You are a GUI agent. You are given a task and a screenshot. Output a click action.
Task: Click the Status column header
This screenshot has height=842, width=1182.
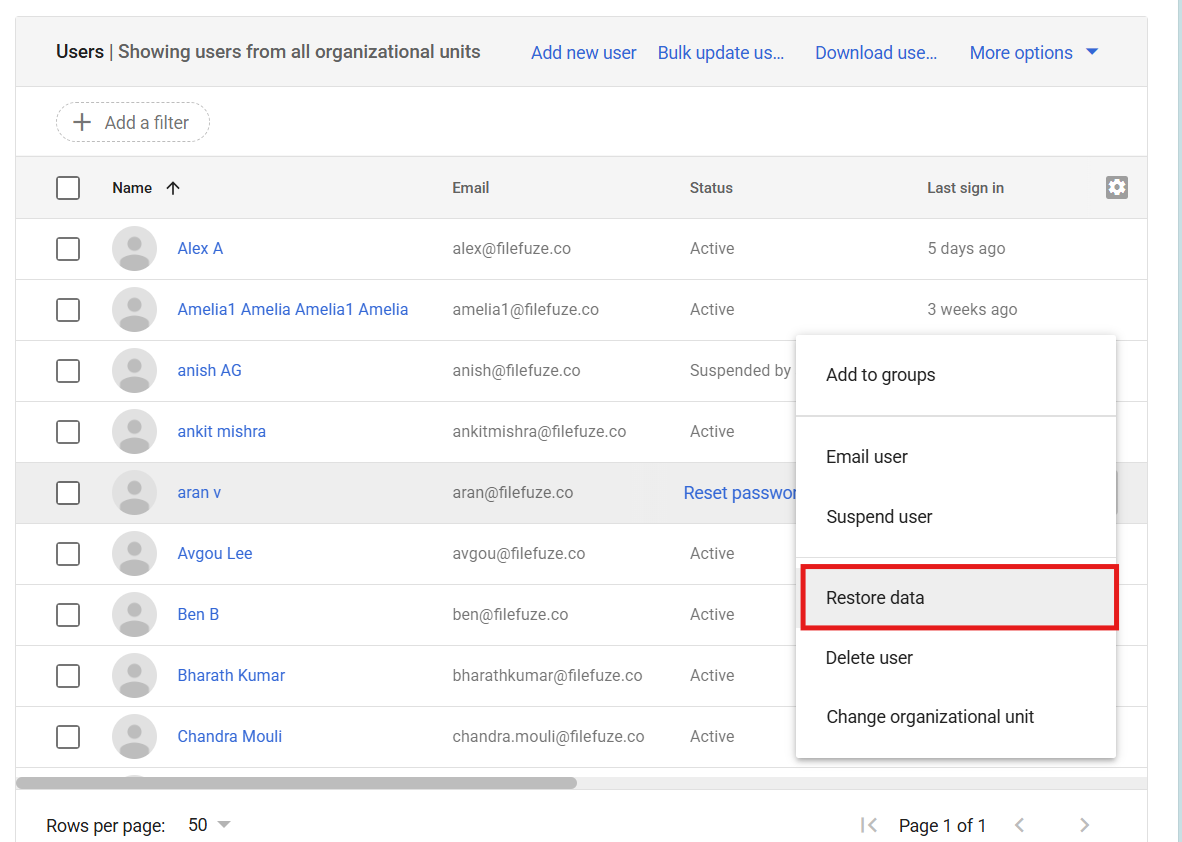711,188
